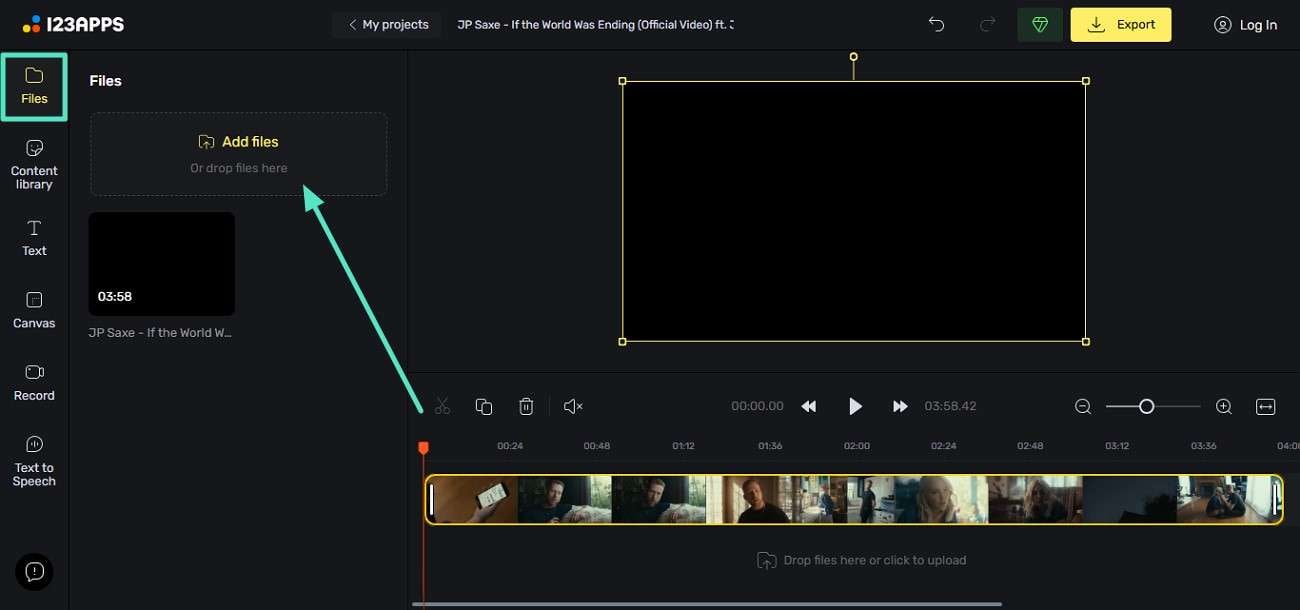Undo the last action

[x=936, y=25]
